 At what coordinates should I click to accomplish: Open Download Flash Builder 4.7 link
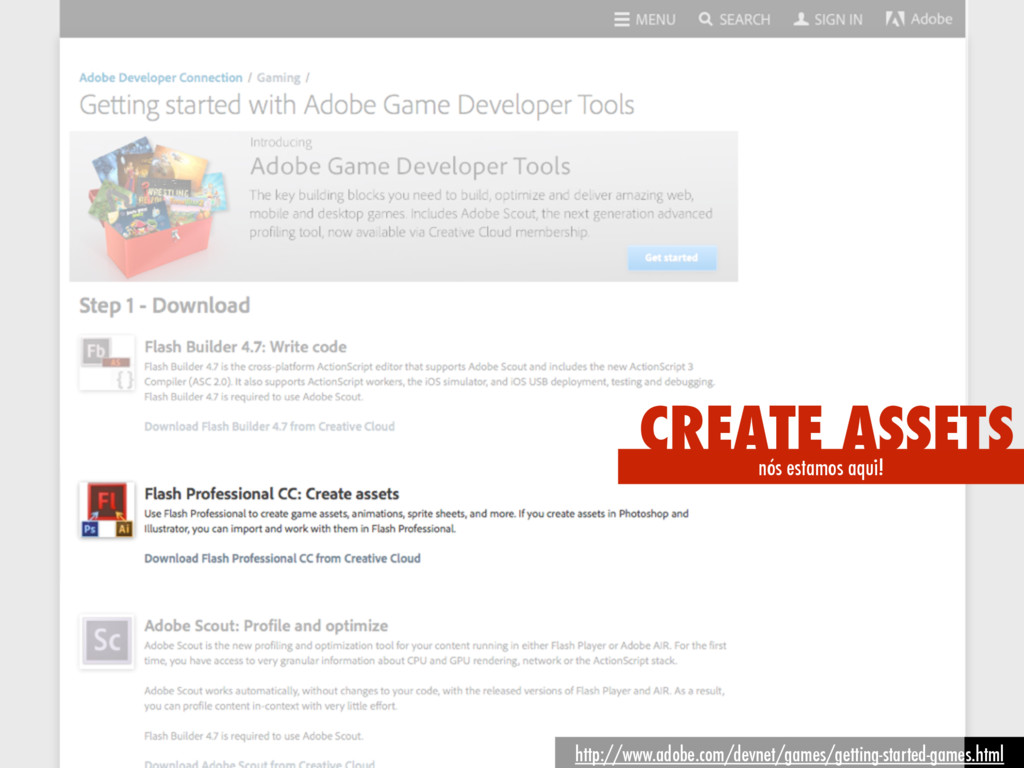pos(269,426)
